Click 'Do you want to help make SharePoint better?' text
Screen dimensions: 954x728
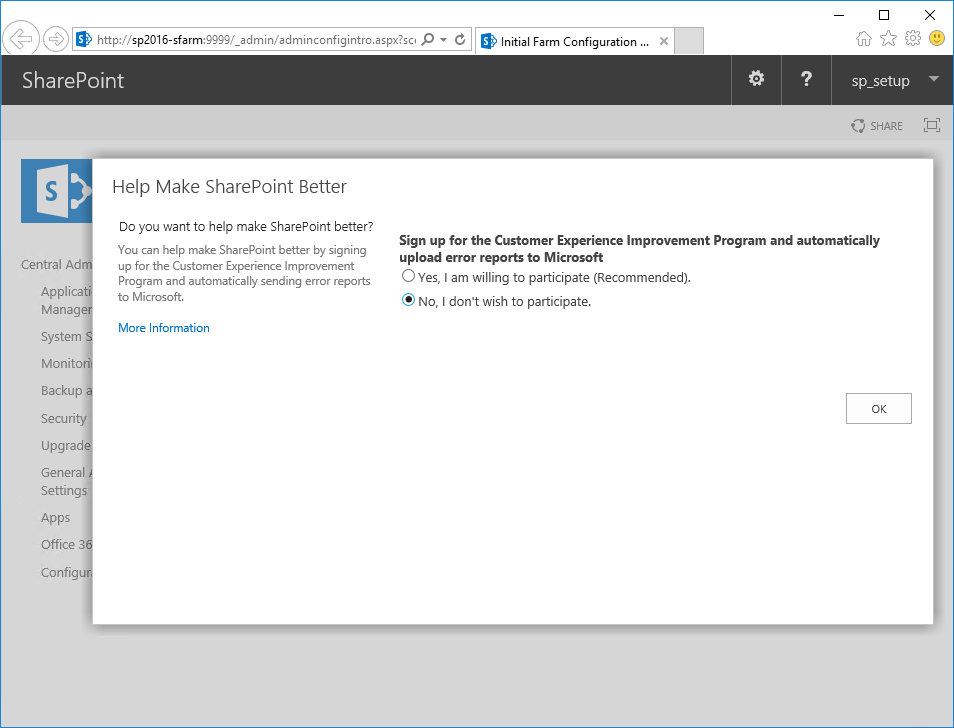246,226
